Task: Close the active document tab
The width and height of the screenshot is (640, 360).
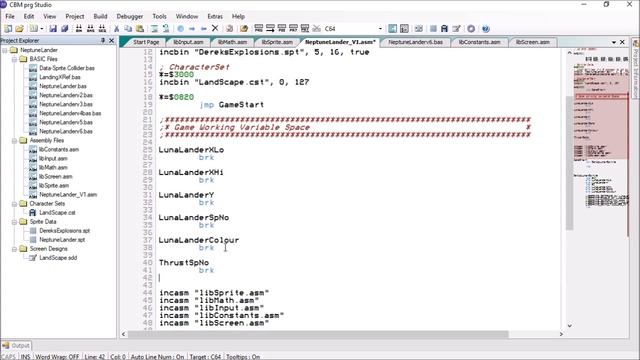Action: [x=622, y=42]
